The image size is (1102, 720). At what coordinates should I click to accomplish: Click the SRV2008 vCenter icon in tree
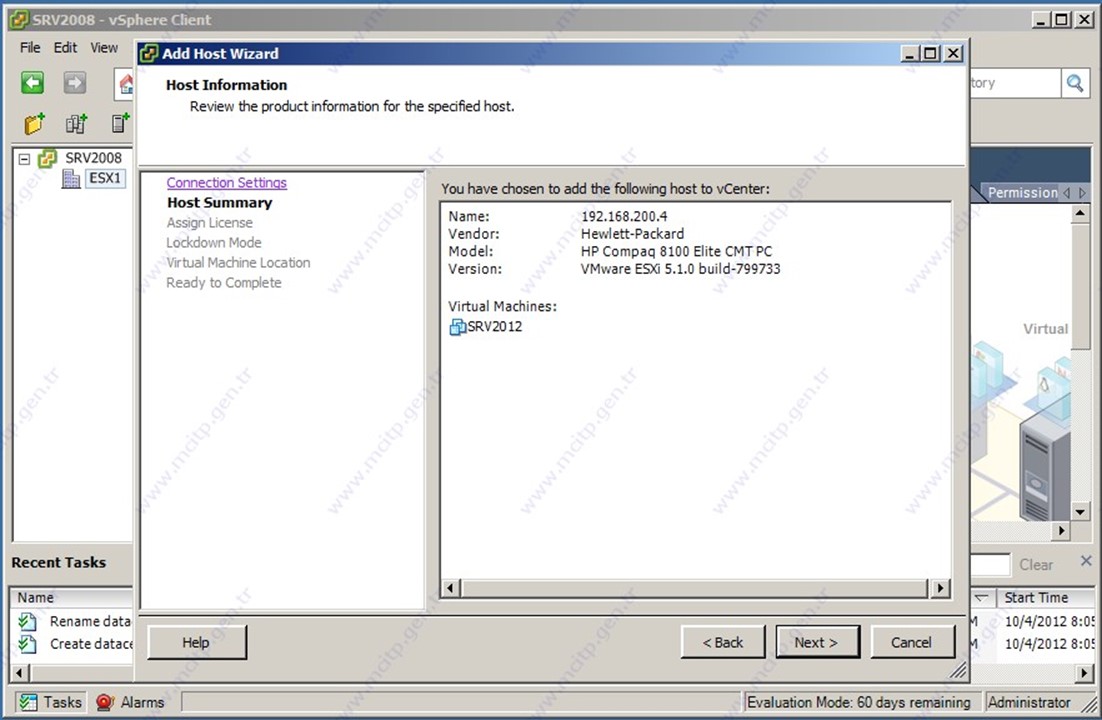tap(48, 158)
